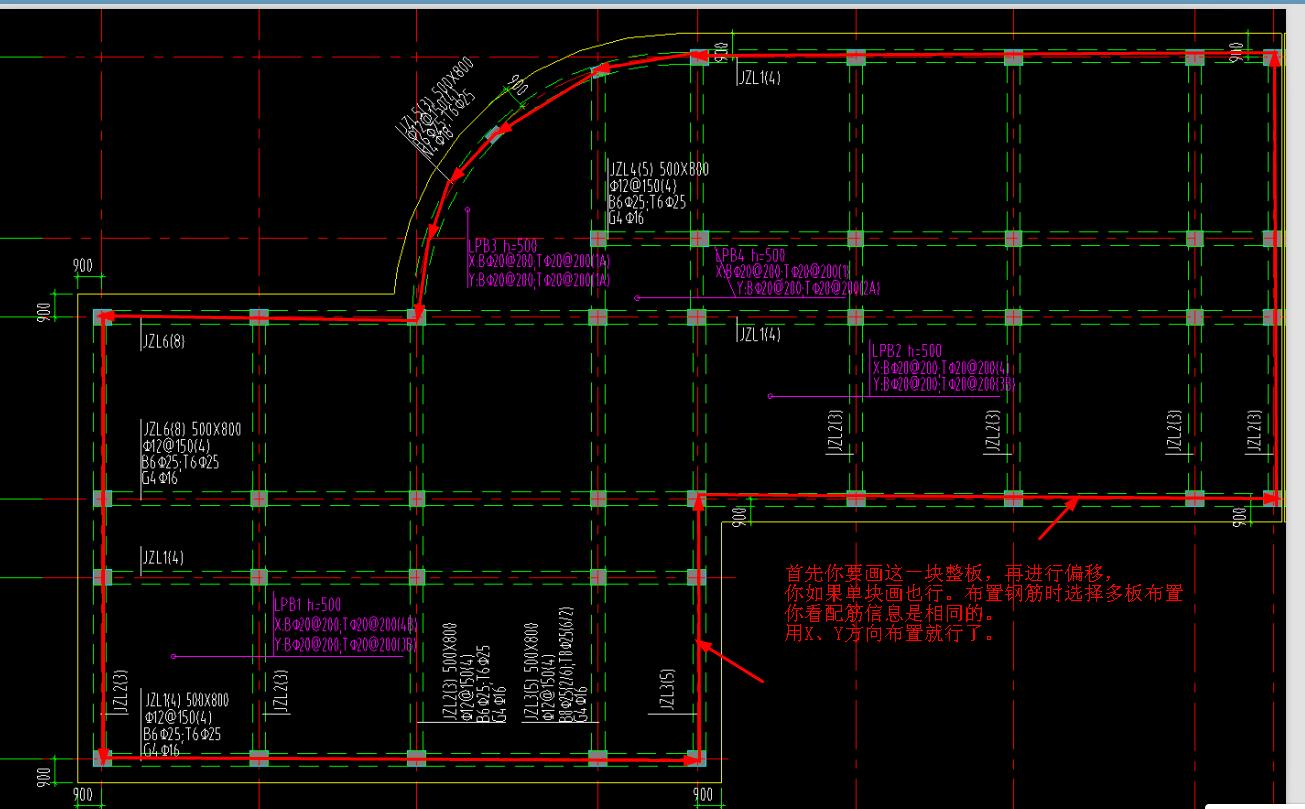Screen dimensions: 1305x809
Task: Click "B6Φ25;T6Φ25" under the JZL1(4) 500X800 label
Action: pos(182,734)
